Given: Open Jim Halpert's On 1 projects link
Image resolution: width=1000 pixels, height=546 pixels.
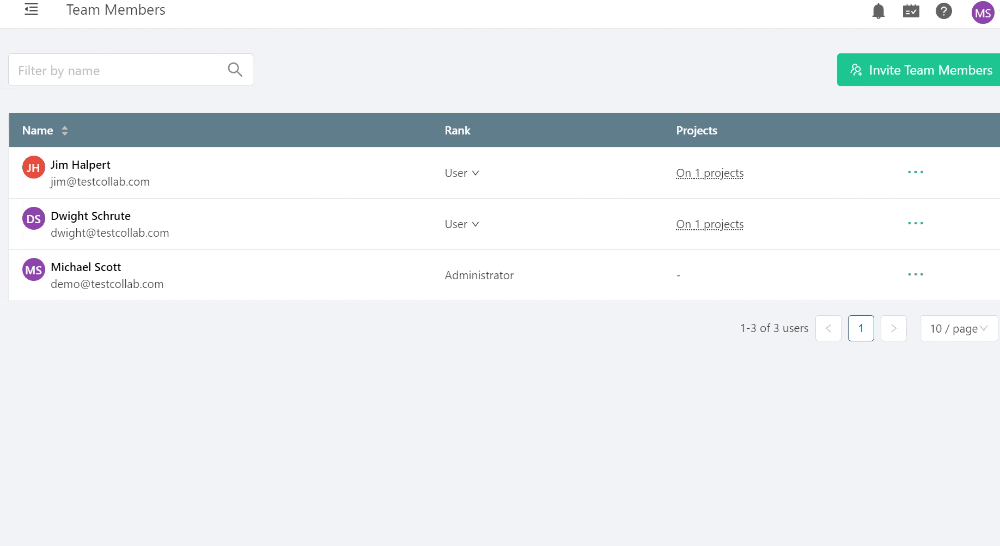Looking at the screenshot, I should [710, 173].
